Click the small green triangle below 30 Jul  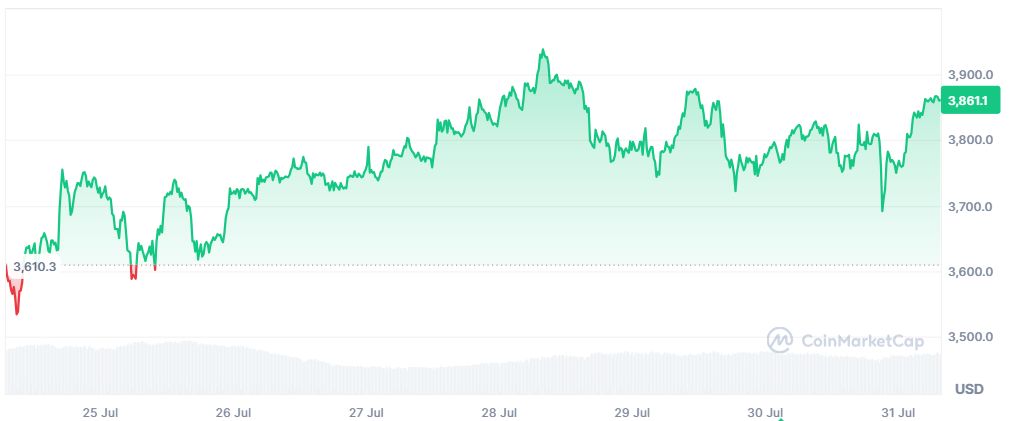coord(781,419)
